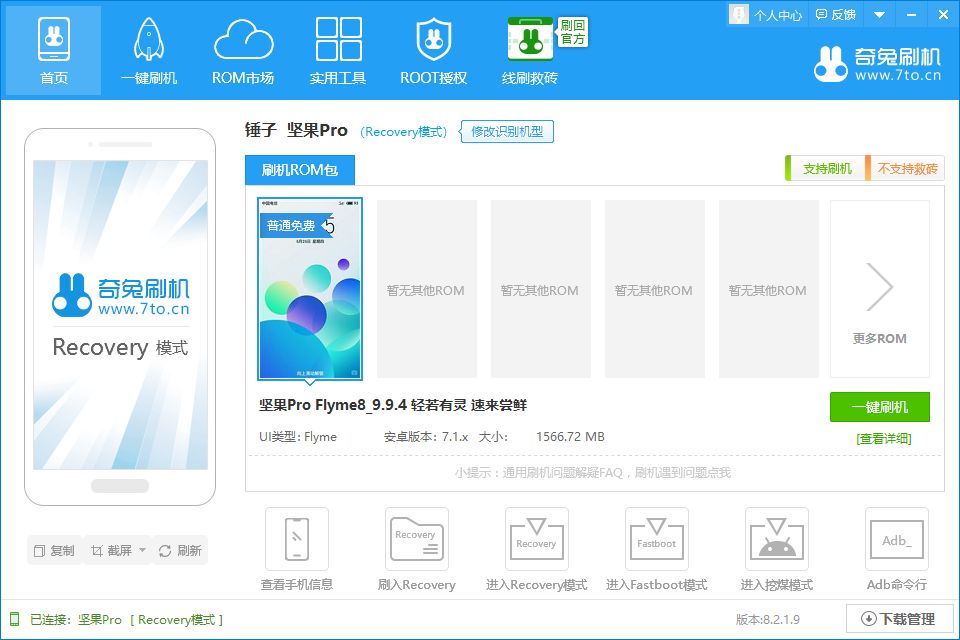Click the 刷回官方 badge
The height and width of the screenshot is (640, 960).
[x=572, y=32]
